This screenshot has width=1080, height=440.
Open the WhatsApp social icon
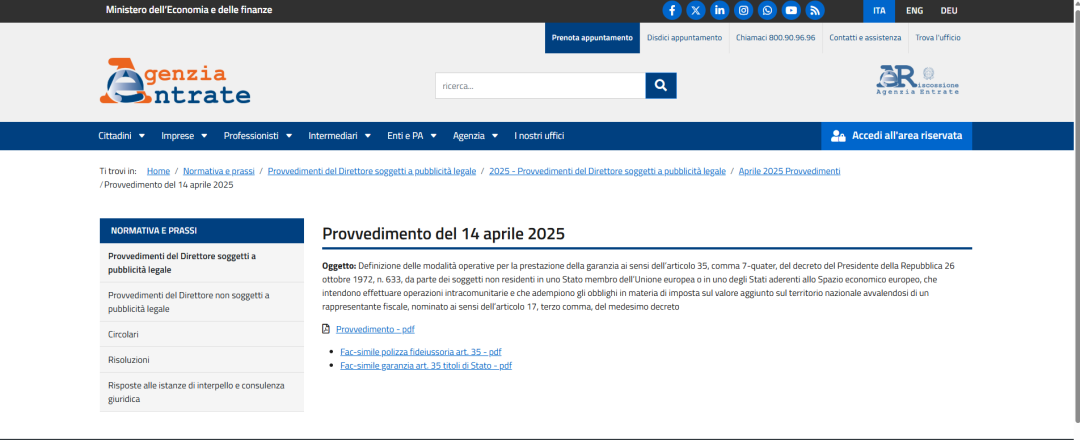click(x=767, y=10)
